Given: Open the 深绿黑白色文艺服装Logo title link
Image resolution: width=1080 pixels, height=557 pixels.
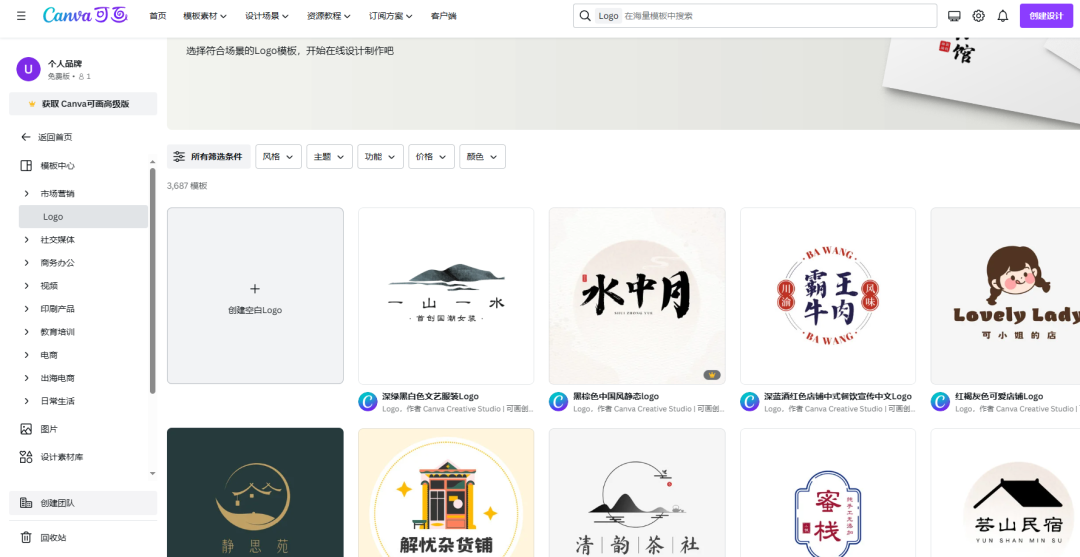Looking at the screenshot, I should pos(430,397).
